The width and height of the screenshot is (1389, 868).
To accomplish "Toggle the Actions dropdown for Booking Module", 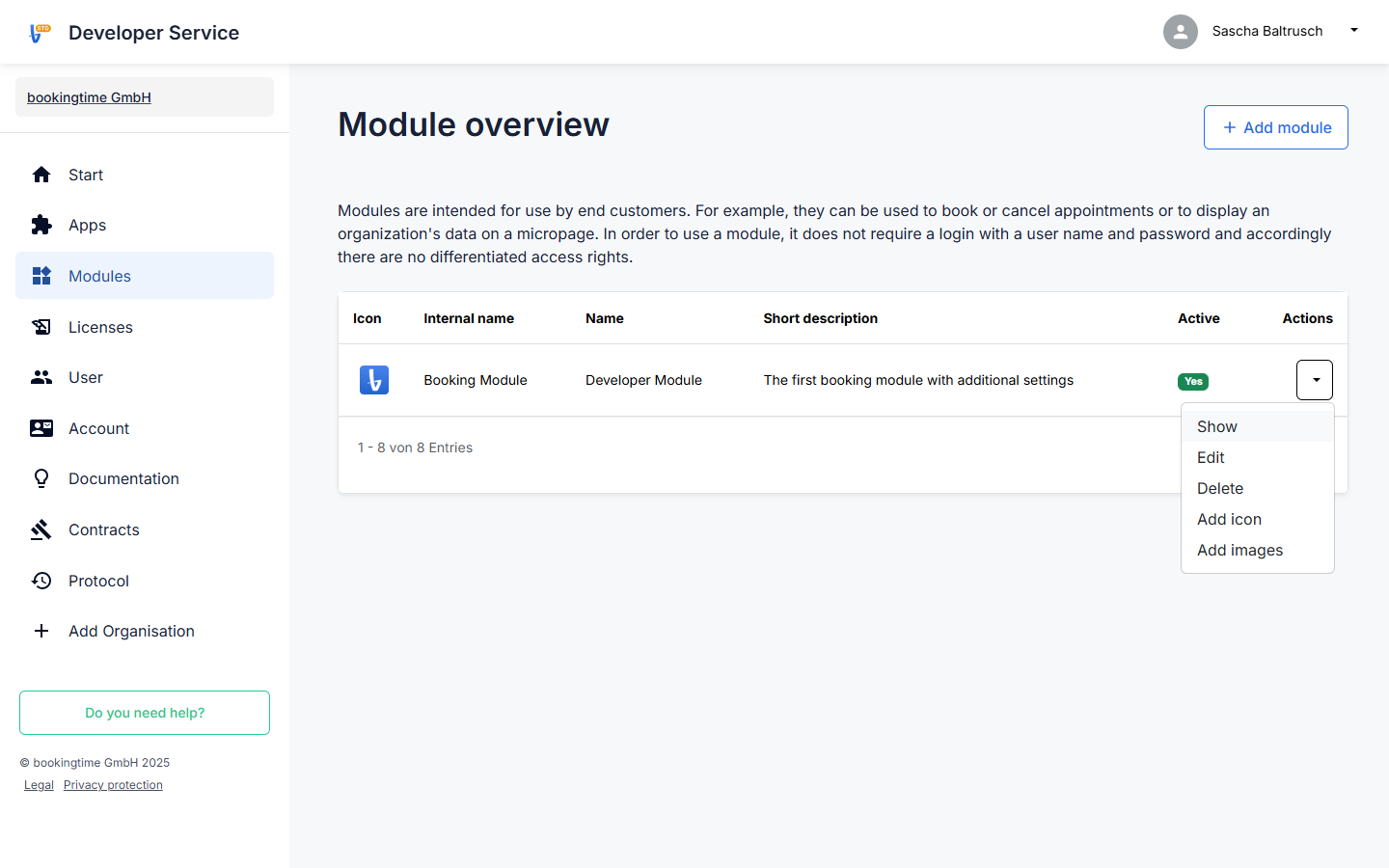I will tap(1315, 380).
